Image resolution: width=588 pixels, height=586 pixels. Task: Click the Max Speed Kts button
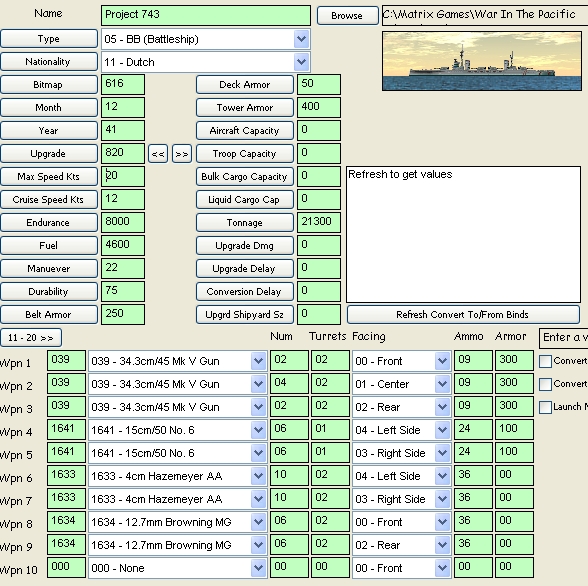[x=49, y=177]
